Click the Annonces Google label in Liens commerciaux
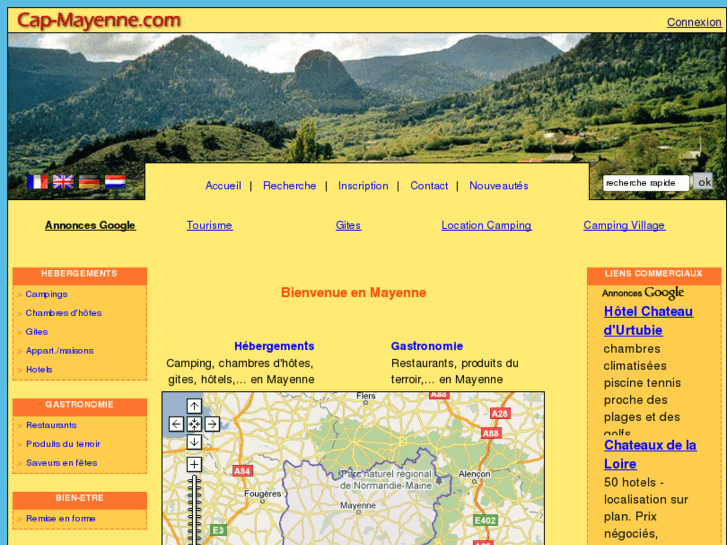Image resolution: width=727 pixels, height=545 pixels. pos(643,293)
